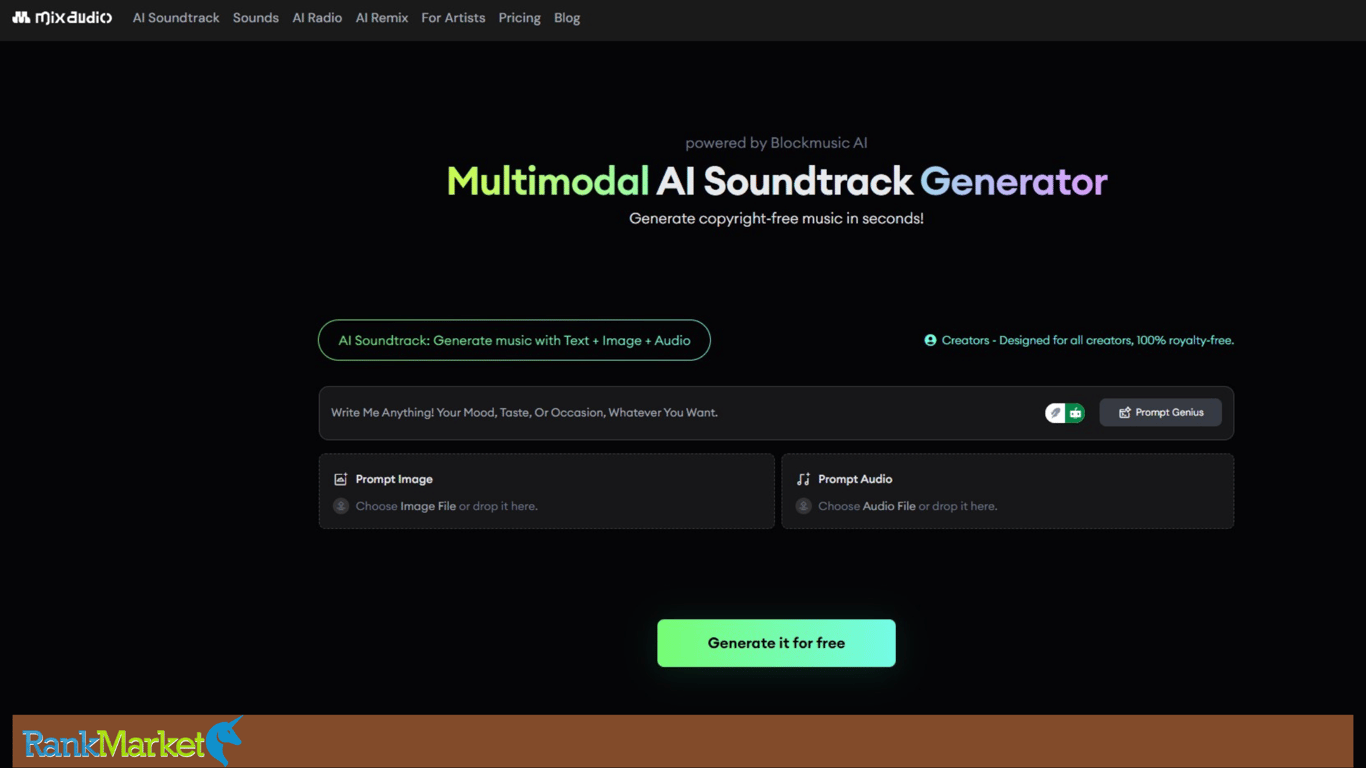The image size is (1366, 768).
Task: Click upload icon beside Choose Audio File
Action: pyautogui.click(x=803, y=506)
